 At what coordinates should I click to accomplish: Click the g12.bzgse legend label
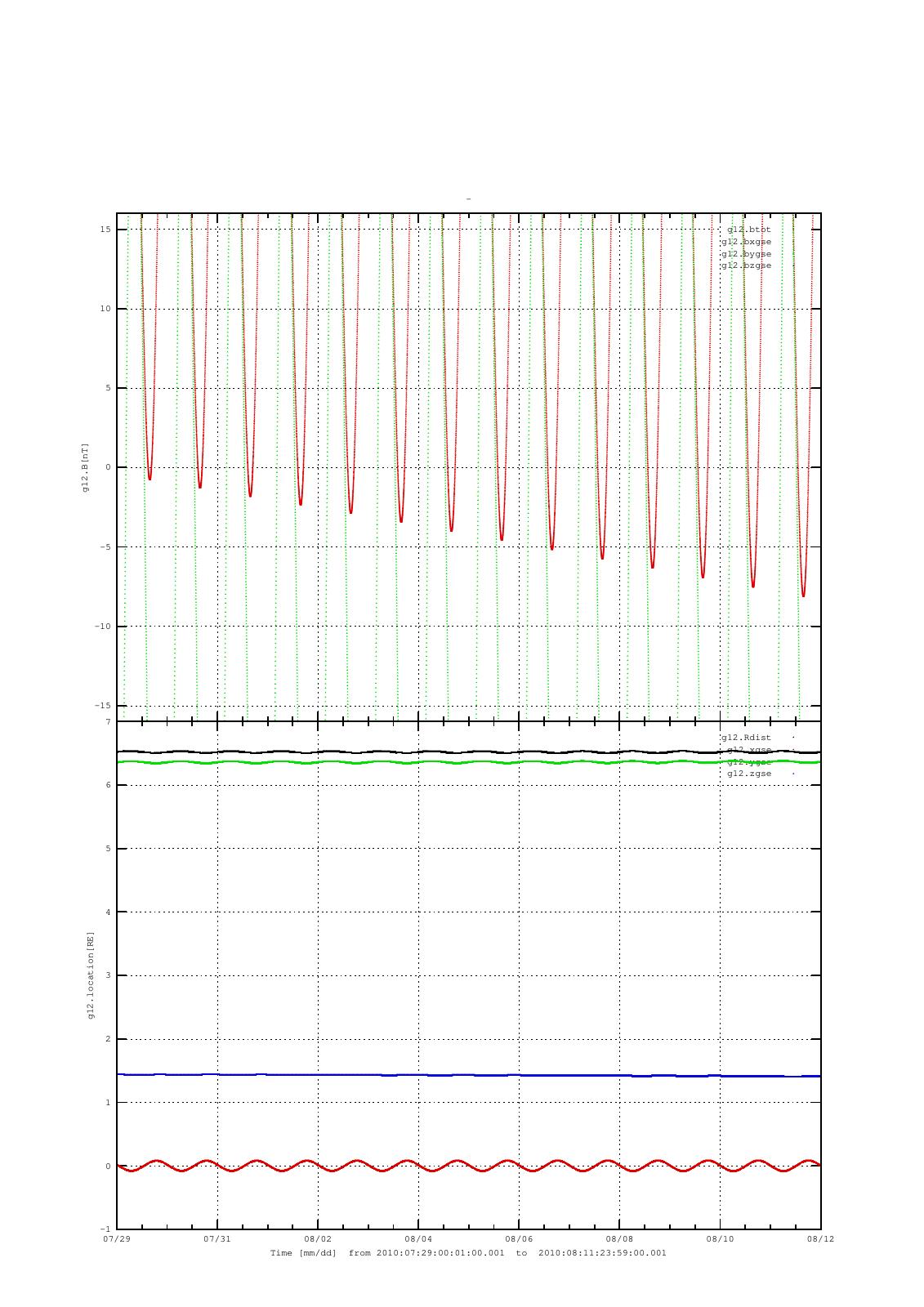coord(746,265)
